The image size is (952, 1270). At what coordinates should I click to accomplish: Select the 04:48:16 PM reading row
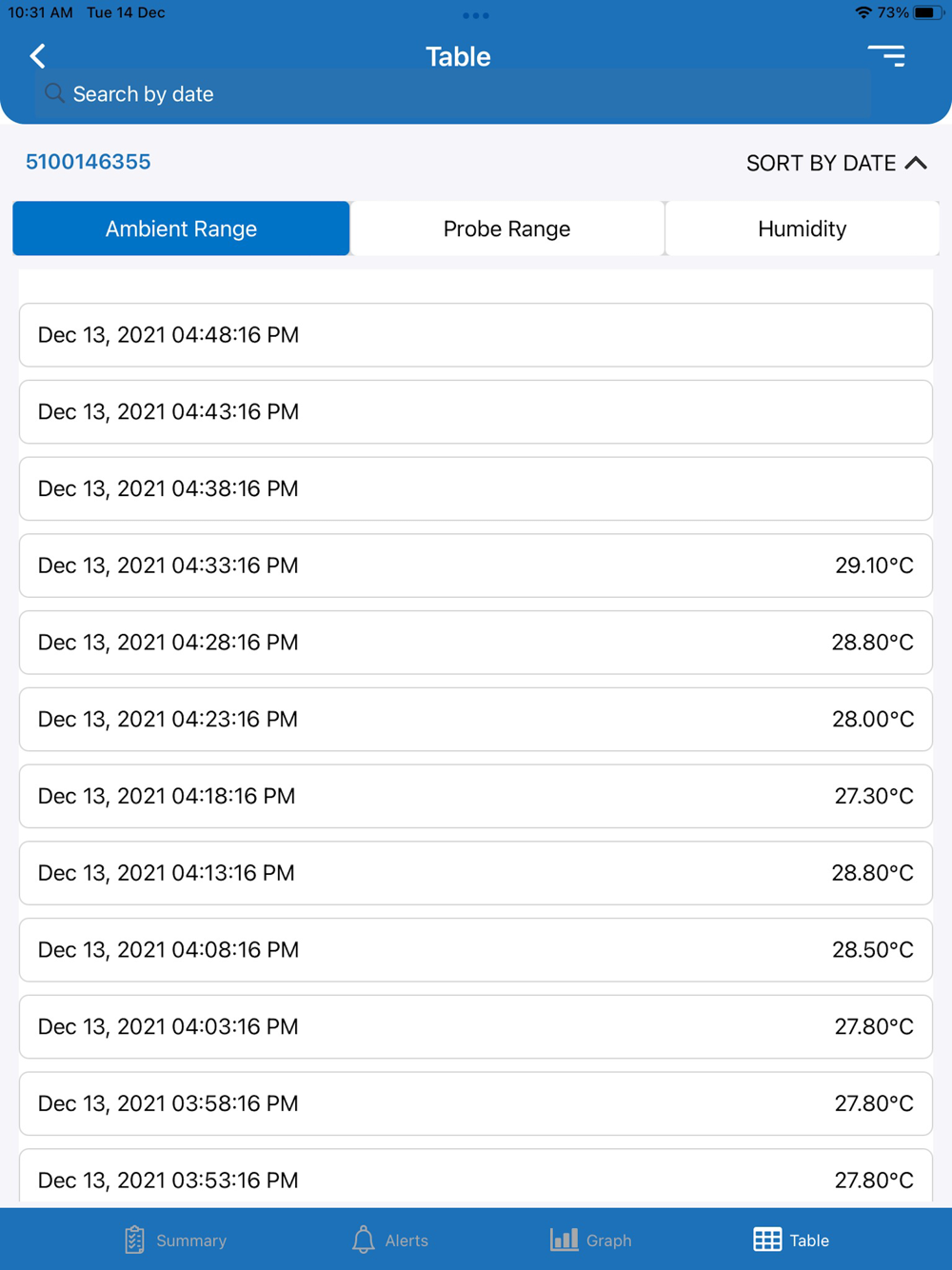[x=476, y=335]
